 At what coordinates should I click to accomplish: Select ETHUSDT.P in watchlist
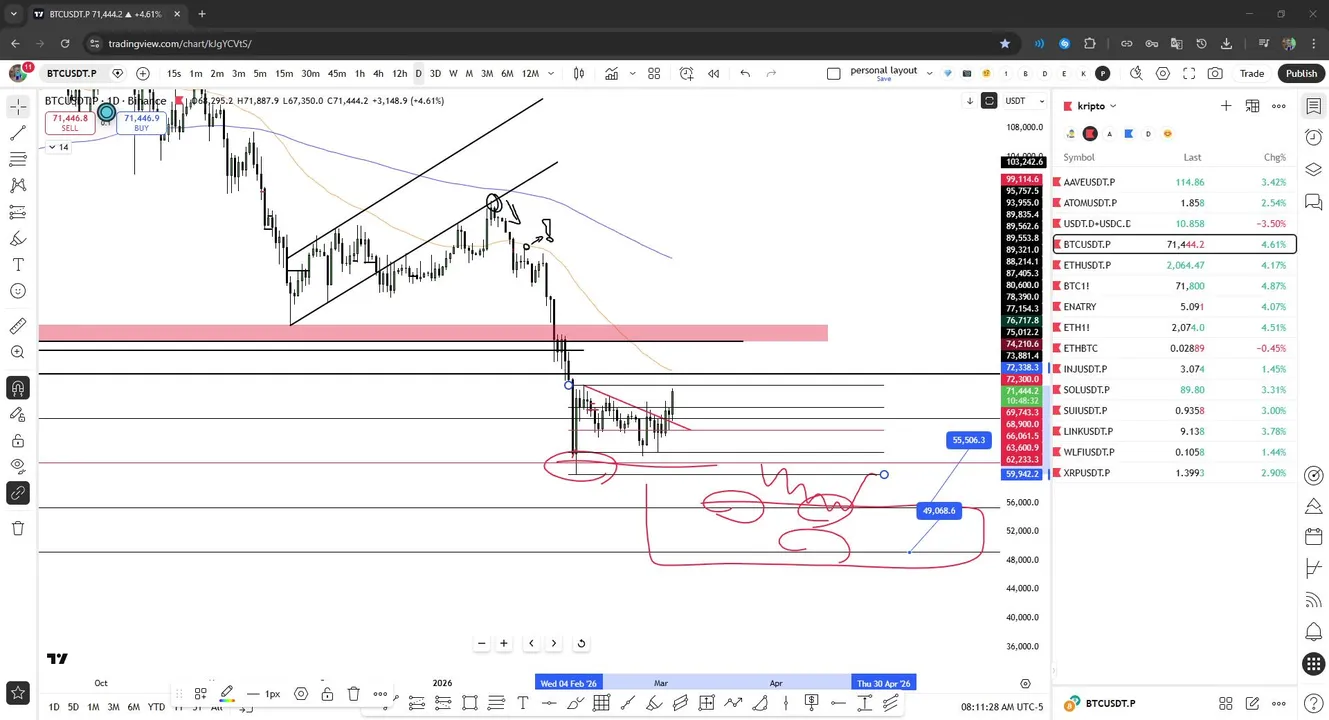(x=1175, y=265)
